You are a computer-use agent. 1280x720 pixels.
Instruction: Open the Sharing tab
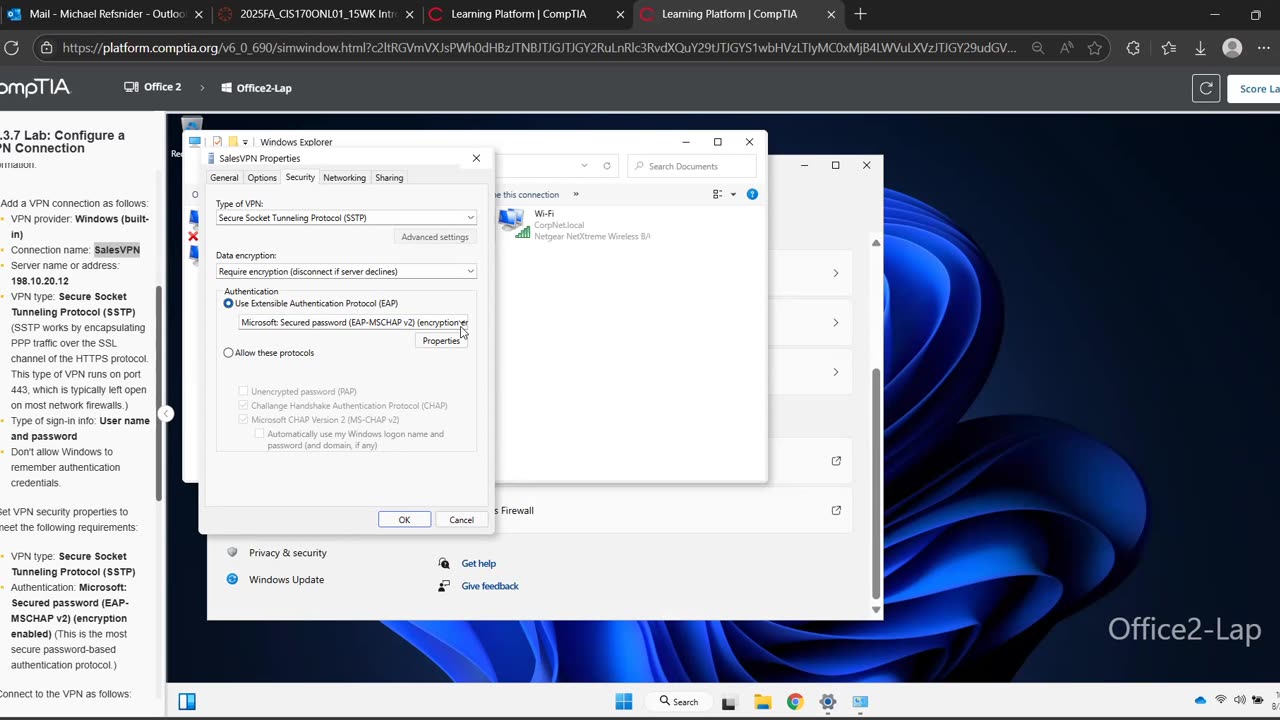pos(389,178)
